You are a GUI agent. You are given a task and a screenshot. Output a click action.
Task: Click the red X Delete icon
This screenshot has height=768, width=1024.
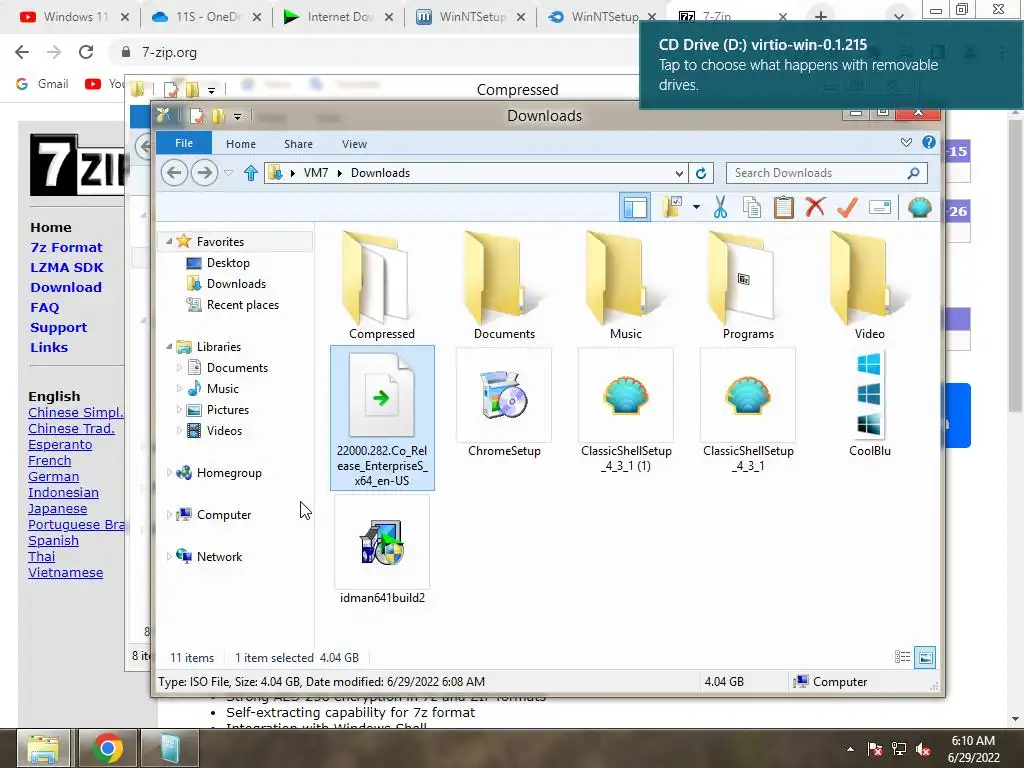[815, 207]
